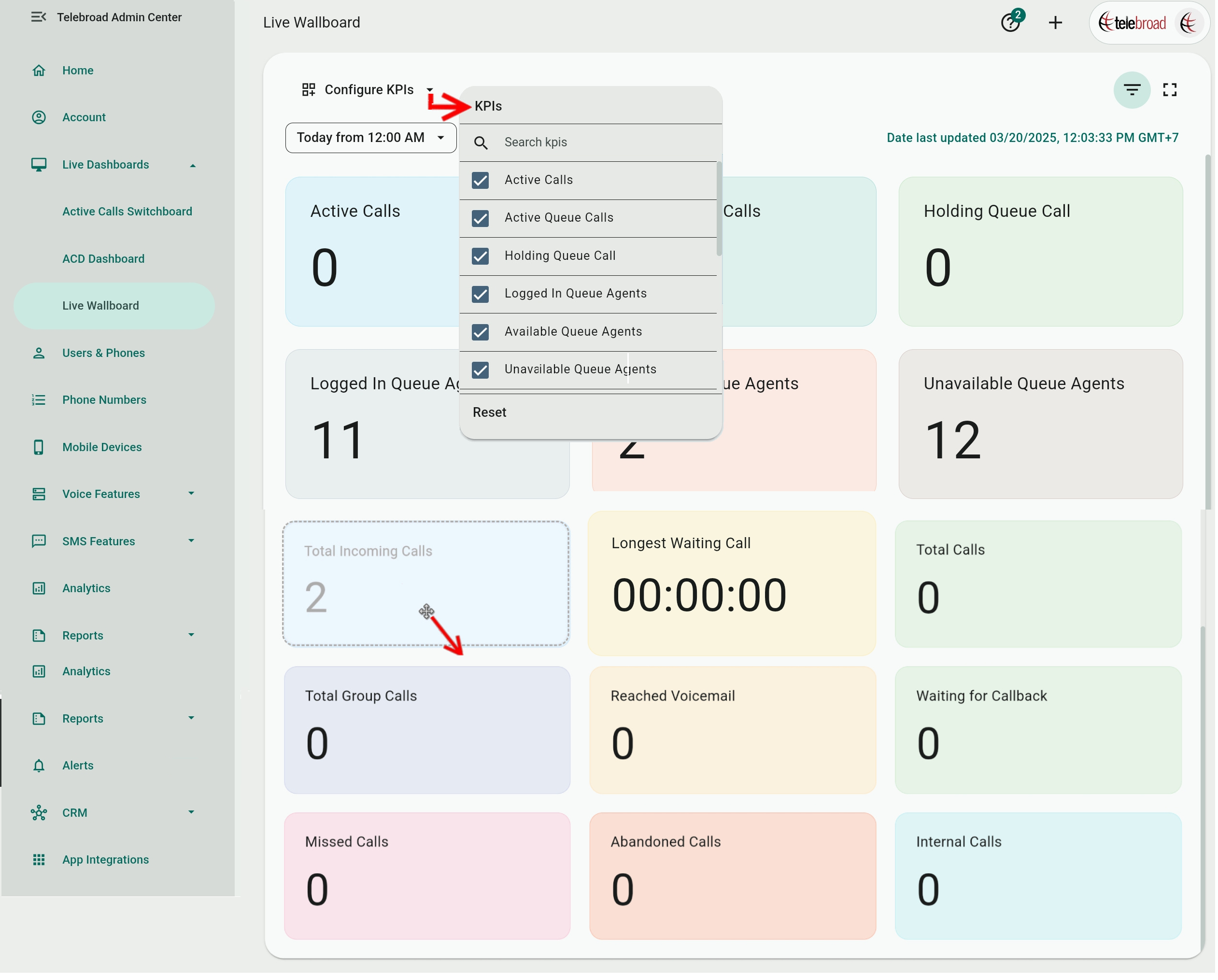This screenshot has width=1218, height=980.
Task: Click the Account person-circle icon
Action: click(x=39, y=117)
